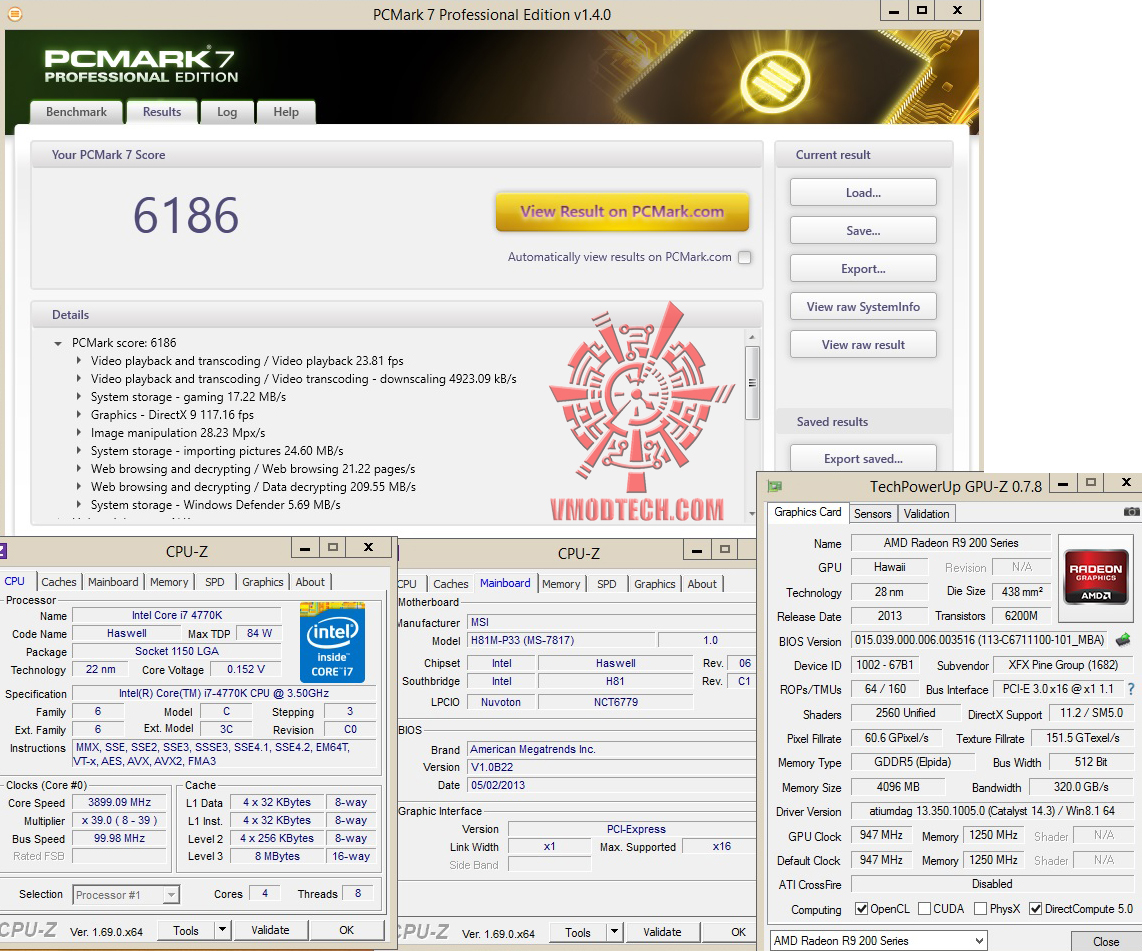Click the GPU-Z screenshot camera icon
Screen dimensions: 1142x951
tap(1131, 512)
